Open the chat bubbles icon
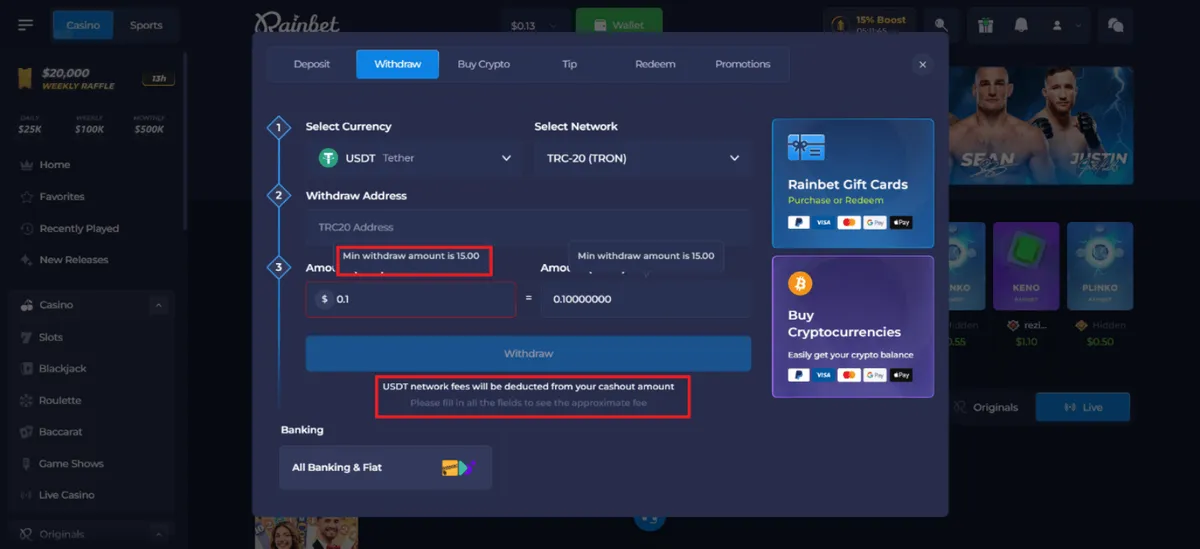Image resolution: width=1200 pixels, height=549 pixels. (x=1116, y=25)
